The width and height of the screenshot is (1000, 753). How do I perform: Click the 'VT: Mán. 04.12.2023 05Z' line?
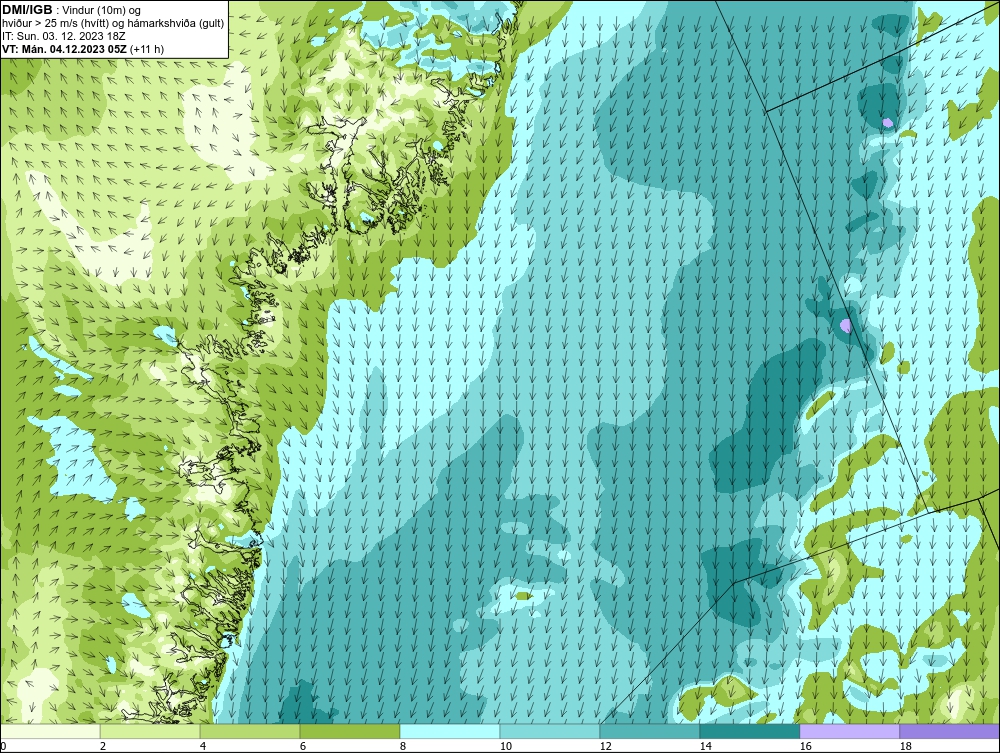[x=83, y=49]
